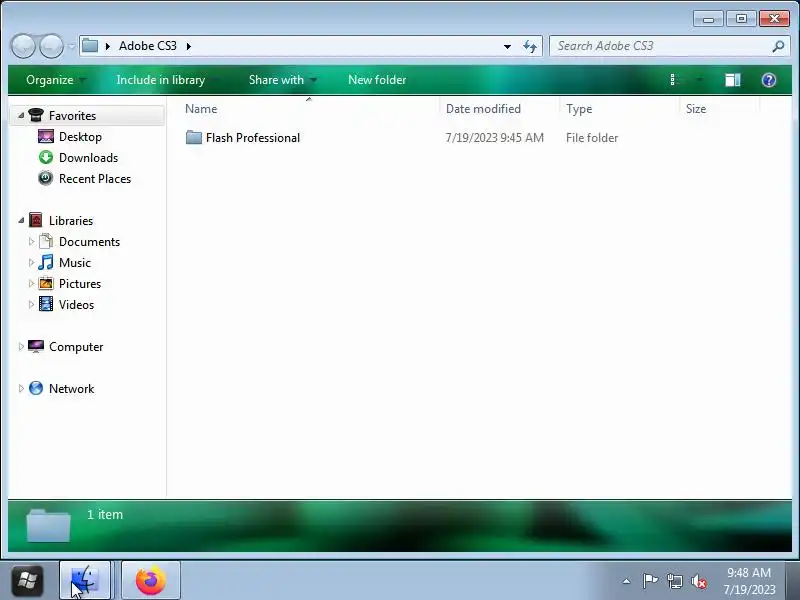This screenshot has width=800, height=600.
Task: Expand the Videos library node
Action: (x=31, y=305)
